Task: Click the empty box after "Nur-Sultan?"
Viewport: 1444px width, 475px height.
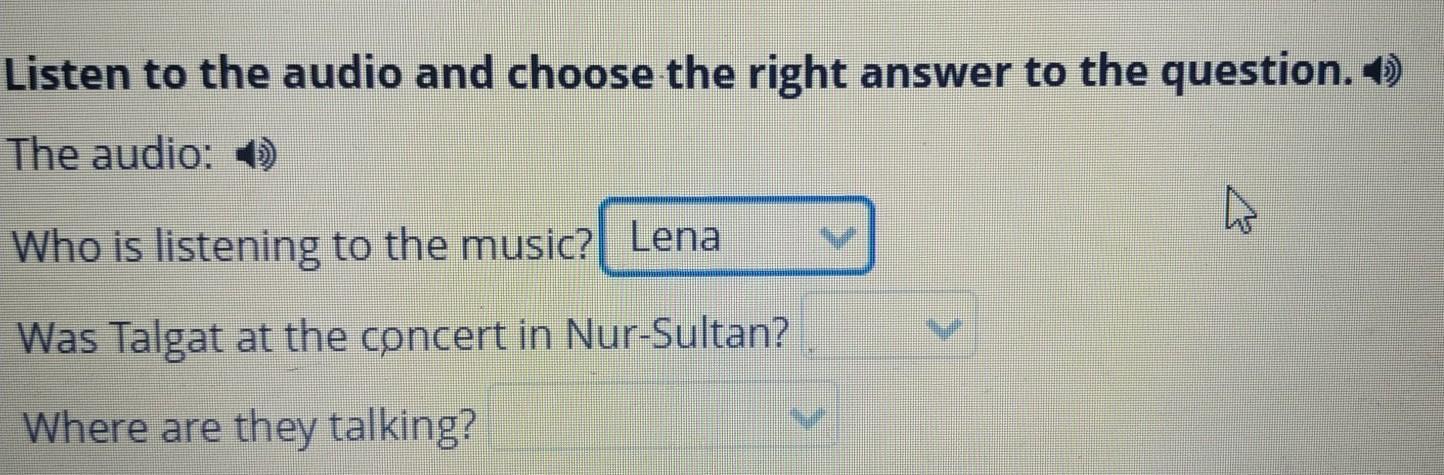Action: (x=870, y=326)
